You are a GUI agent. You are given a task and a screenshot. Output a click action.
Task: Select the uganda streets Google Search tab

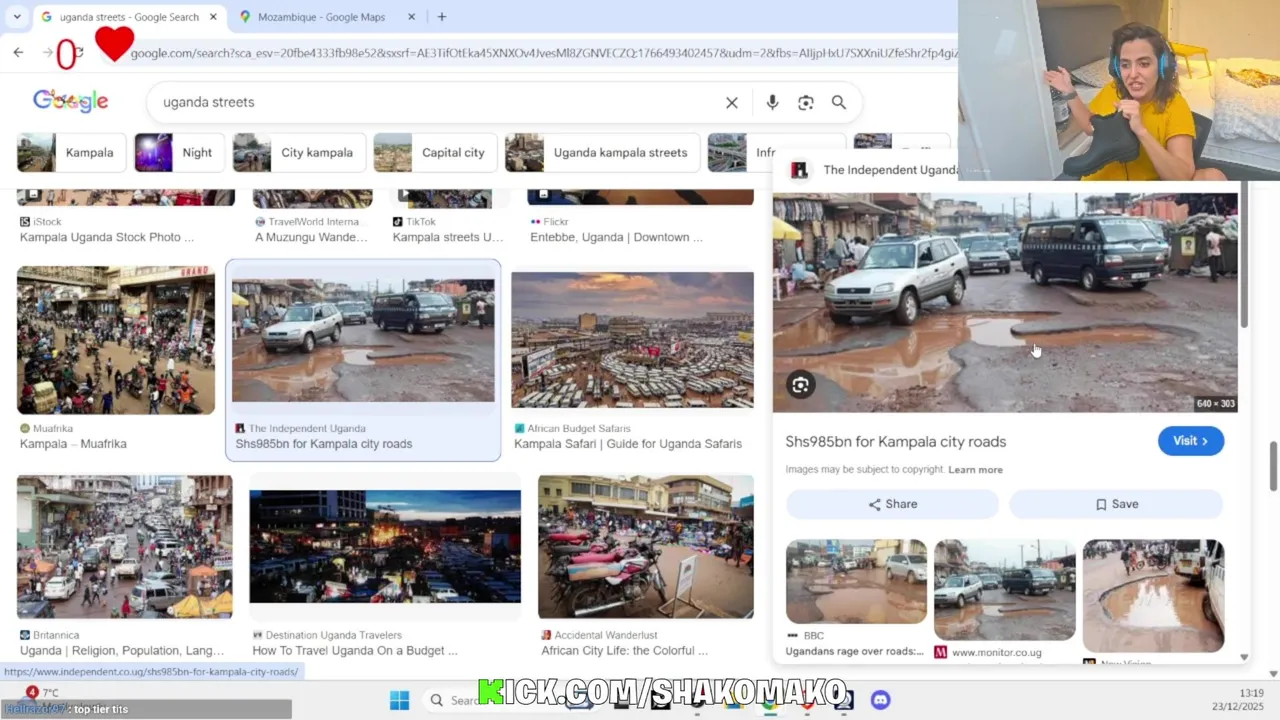[x=129, y=17]
